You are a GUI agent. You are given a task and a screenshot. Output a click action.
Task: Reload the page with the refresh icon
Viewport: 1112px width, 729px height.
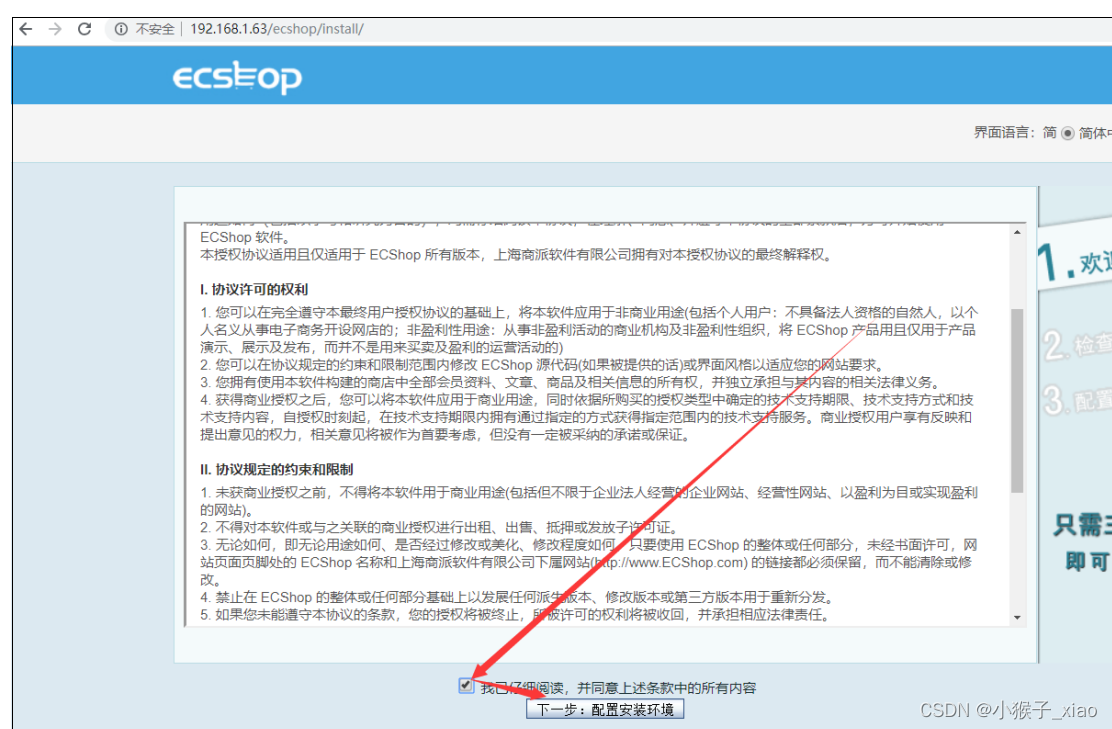point(83,29)
